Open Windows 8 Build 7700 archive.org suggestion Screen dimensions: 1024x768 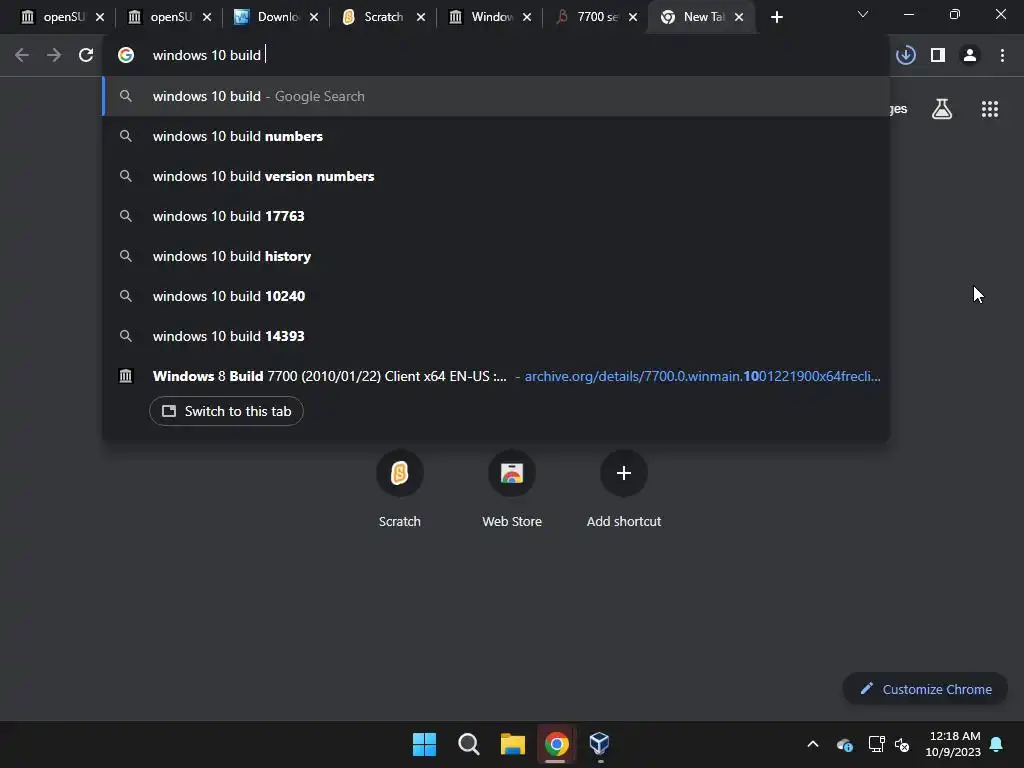(x=496, y=376)
